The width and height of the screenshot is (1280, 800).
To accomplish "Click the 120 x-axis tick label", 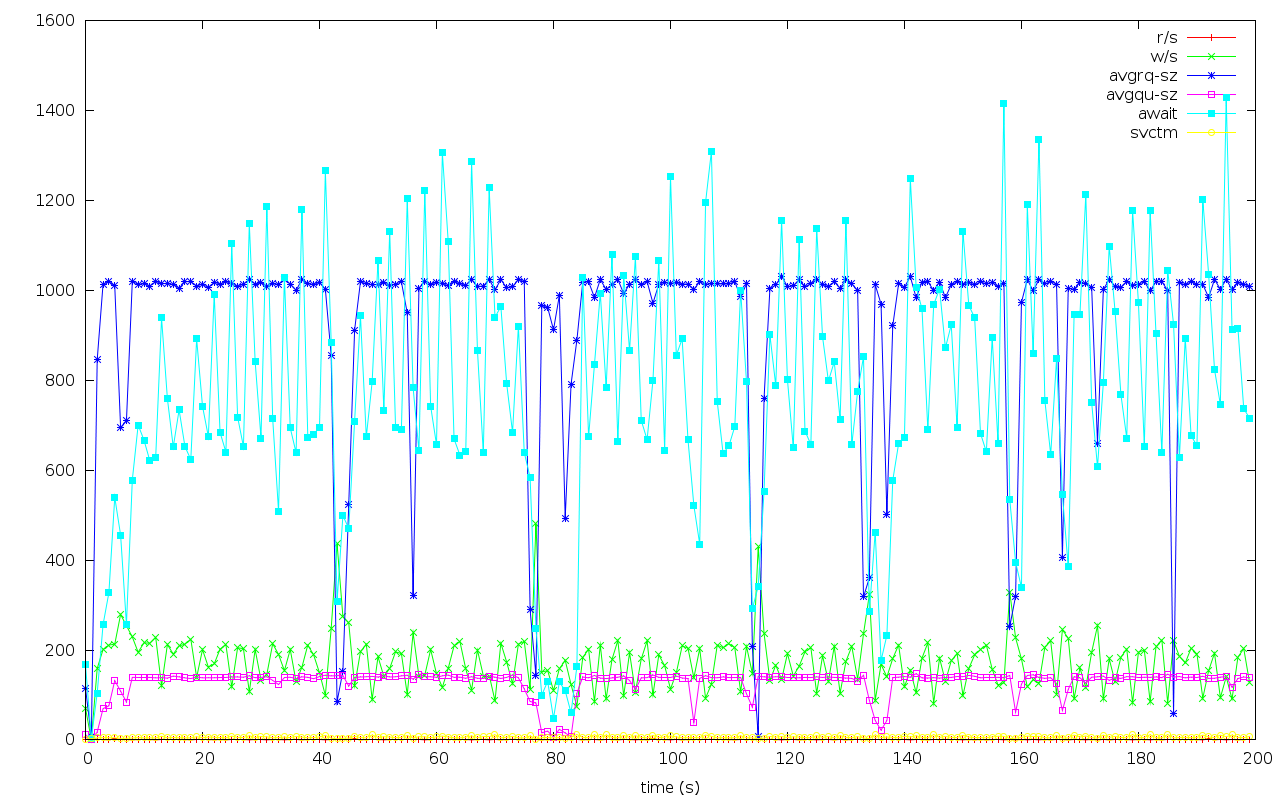I will [788, 759].
